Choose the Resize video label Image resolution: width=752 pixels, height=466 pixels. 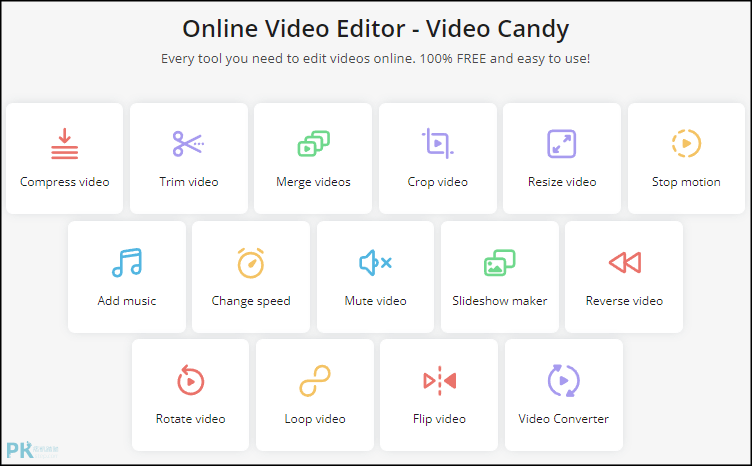coord(562,182)
